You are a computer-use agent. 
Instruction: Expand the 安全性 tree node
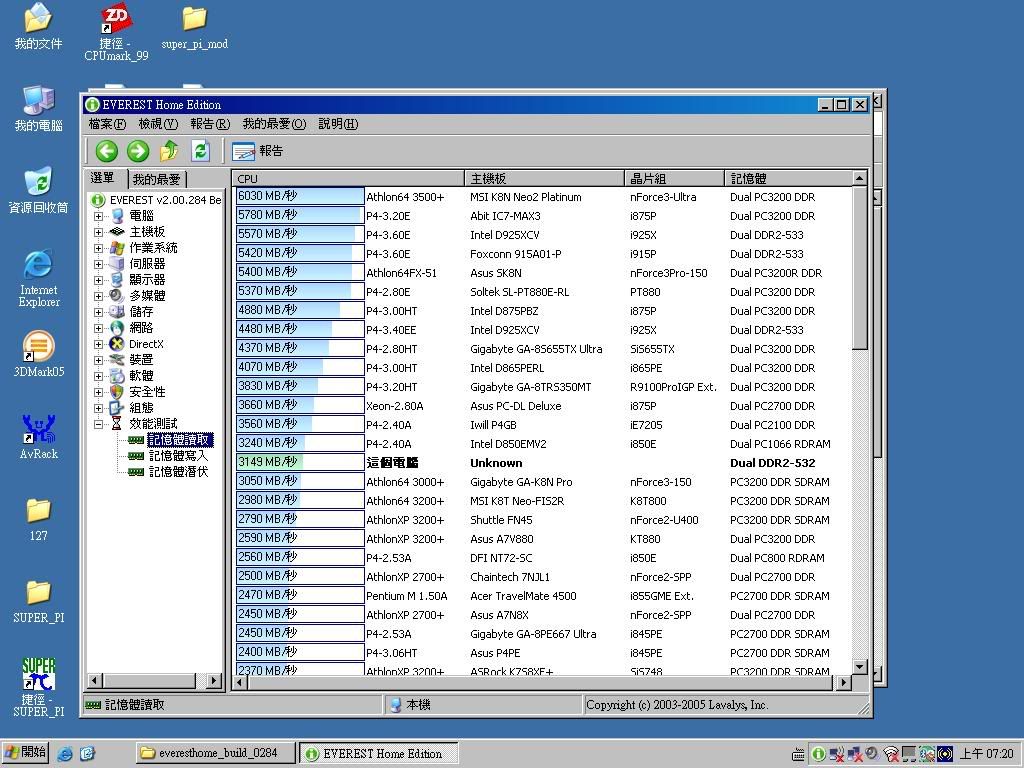point(98,392)
